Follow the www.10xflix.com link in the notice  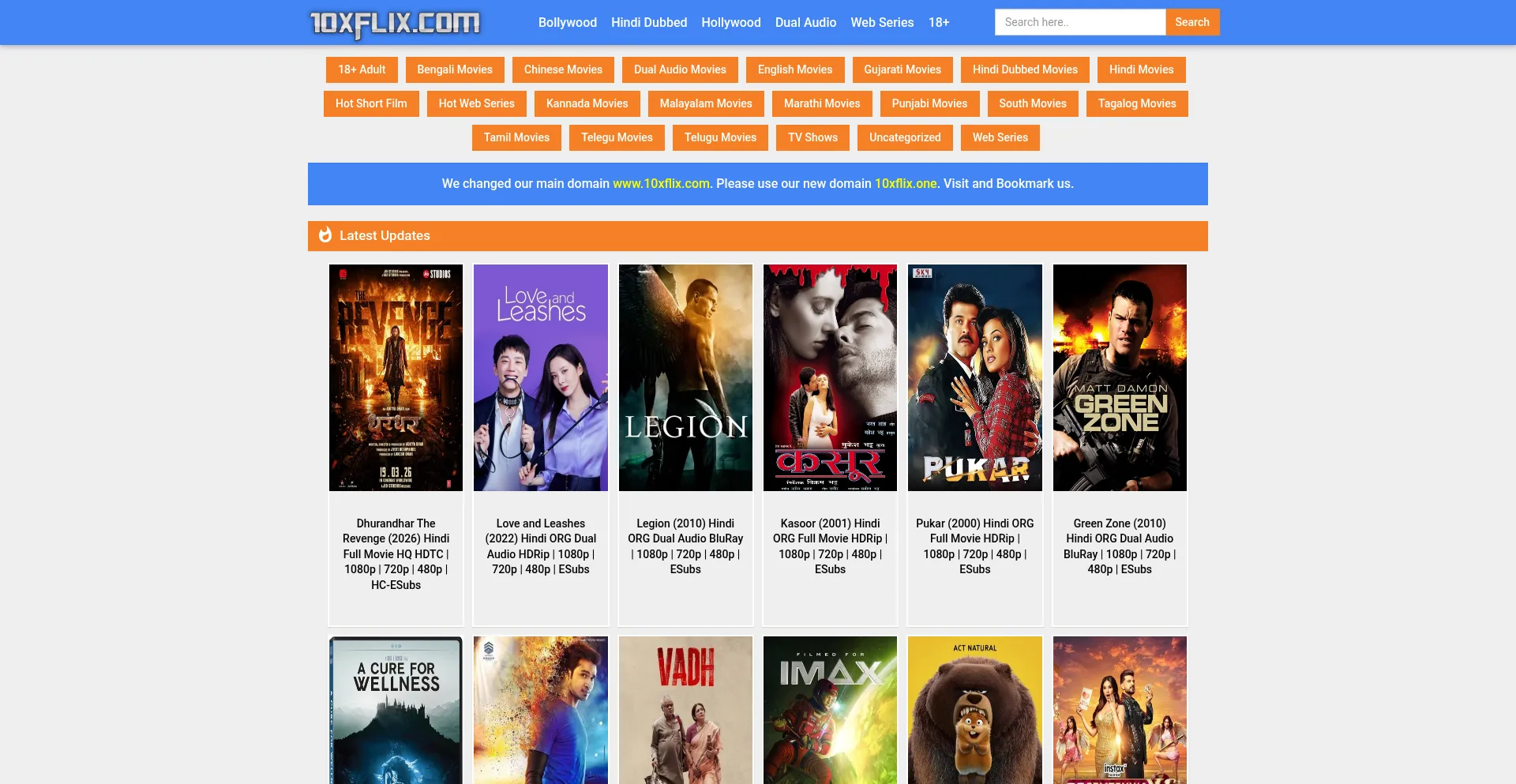tap(661, 184)
